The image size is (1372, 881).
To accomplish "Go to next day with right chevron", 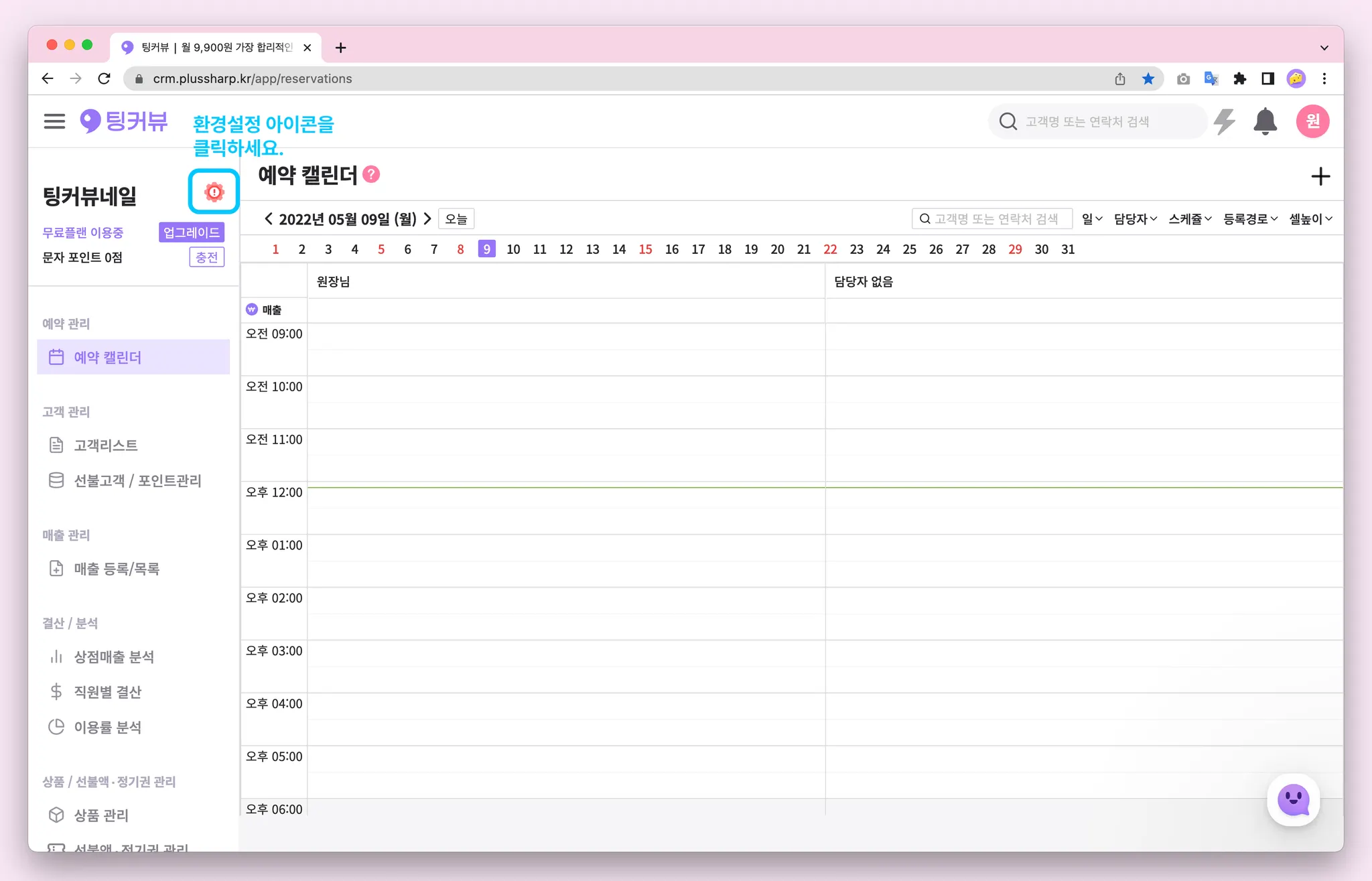I will point(427,219).
